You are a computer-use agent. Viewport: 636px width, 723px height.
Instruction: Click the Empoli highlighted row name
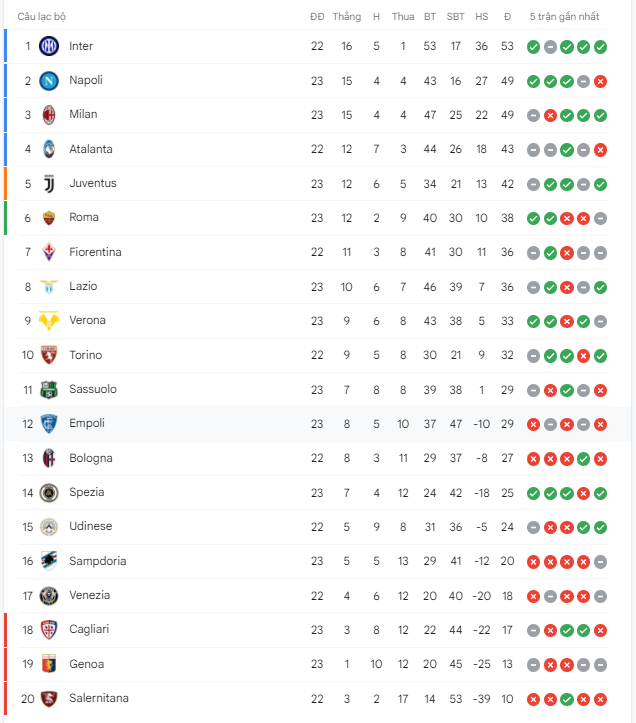coord(87,423)
